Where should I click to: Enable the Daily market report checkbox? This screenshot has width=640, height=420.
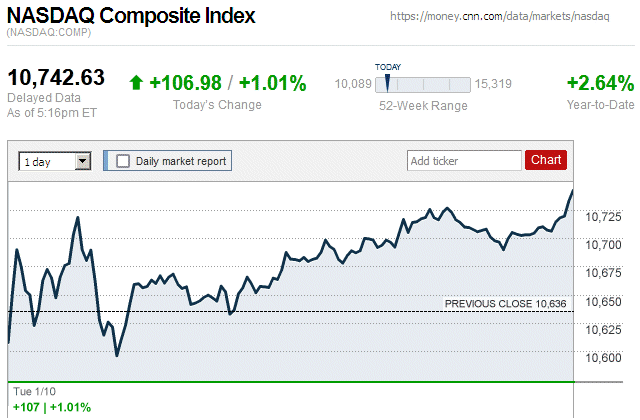123,160
